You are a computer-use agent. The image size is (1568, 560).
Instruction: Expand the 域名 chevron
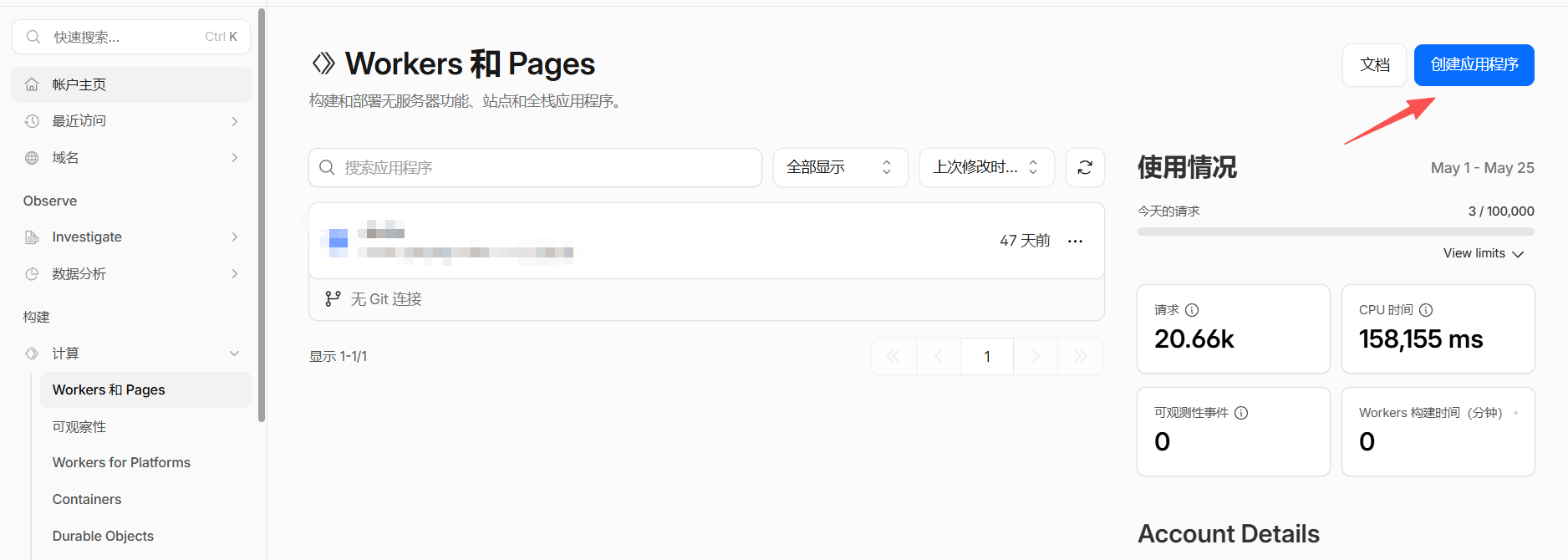pos(235,158)
